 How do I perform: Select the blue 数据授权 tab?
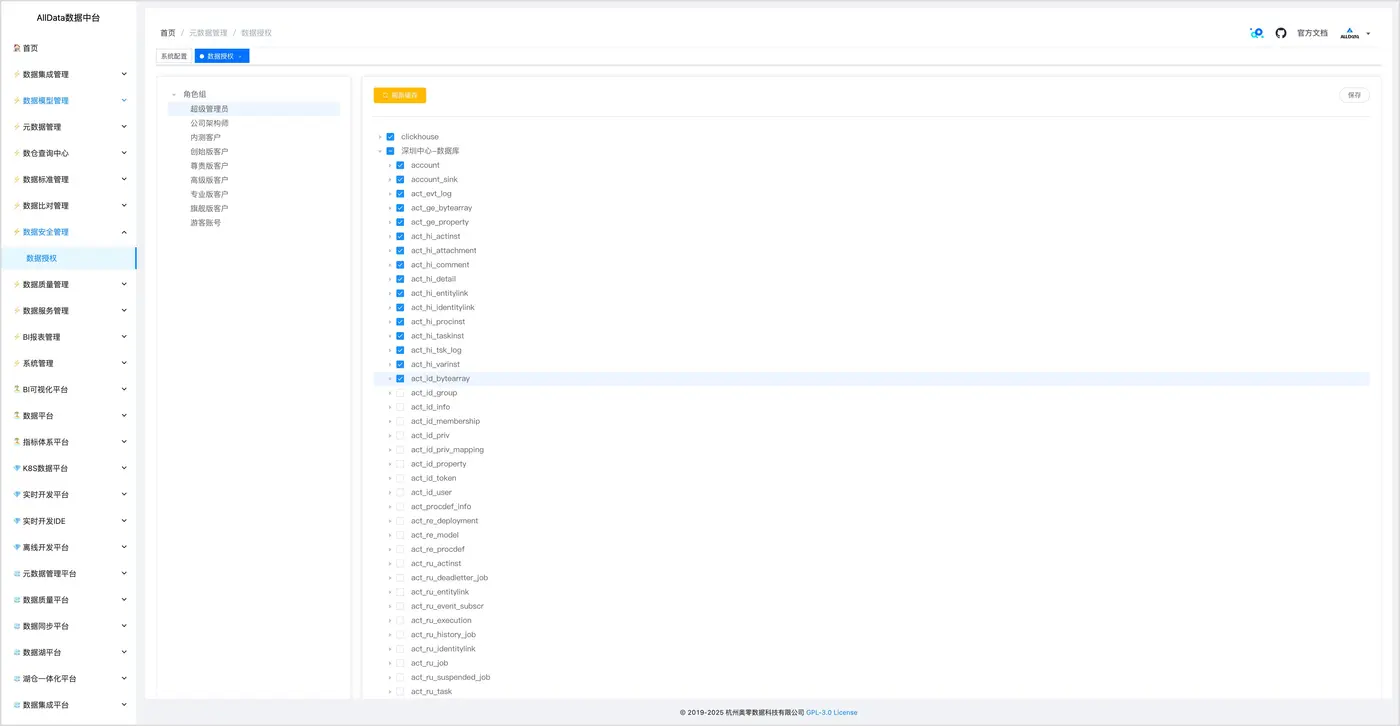point(221,56)
